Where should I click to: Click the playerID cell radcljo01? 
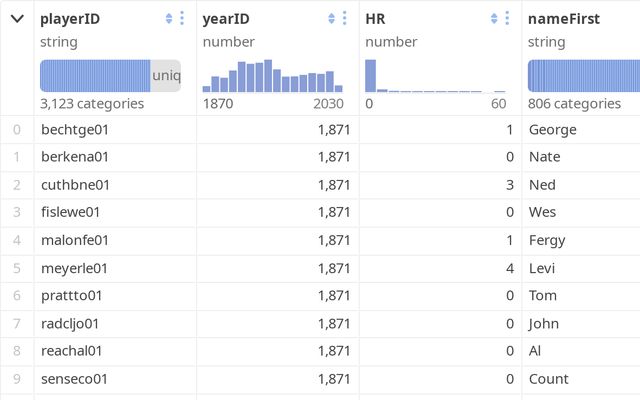[70, 324]
